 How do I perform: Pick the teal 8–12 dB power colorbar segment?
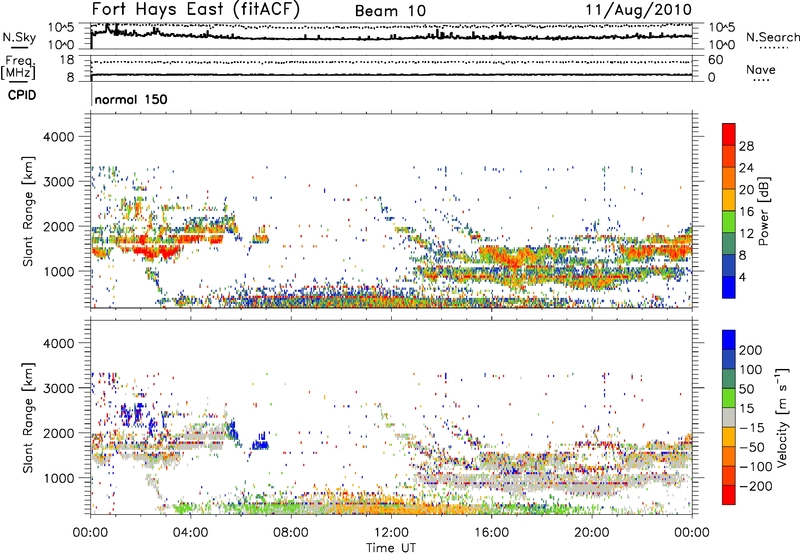[x=729, y=244]
